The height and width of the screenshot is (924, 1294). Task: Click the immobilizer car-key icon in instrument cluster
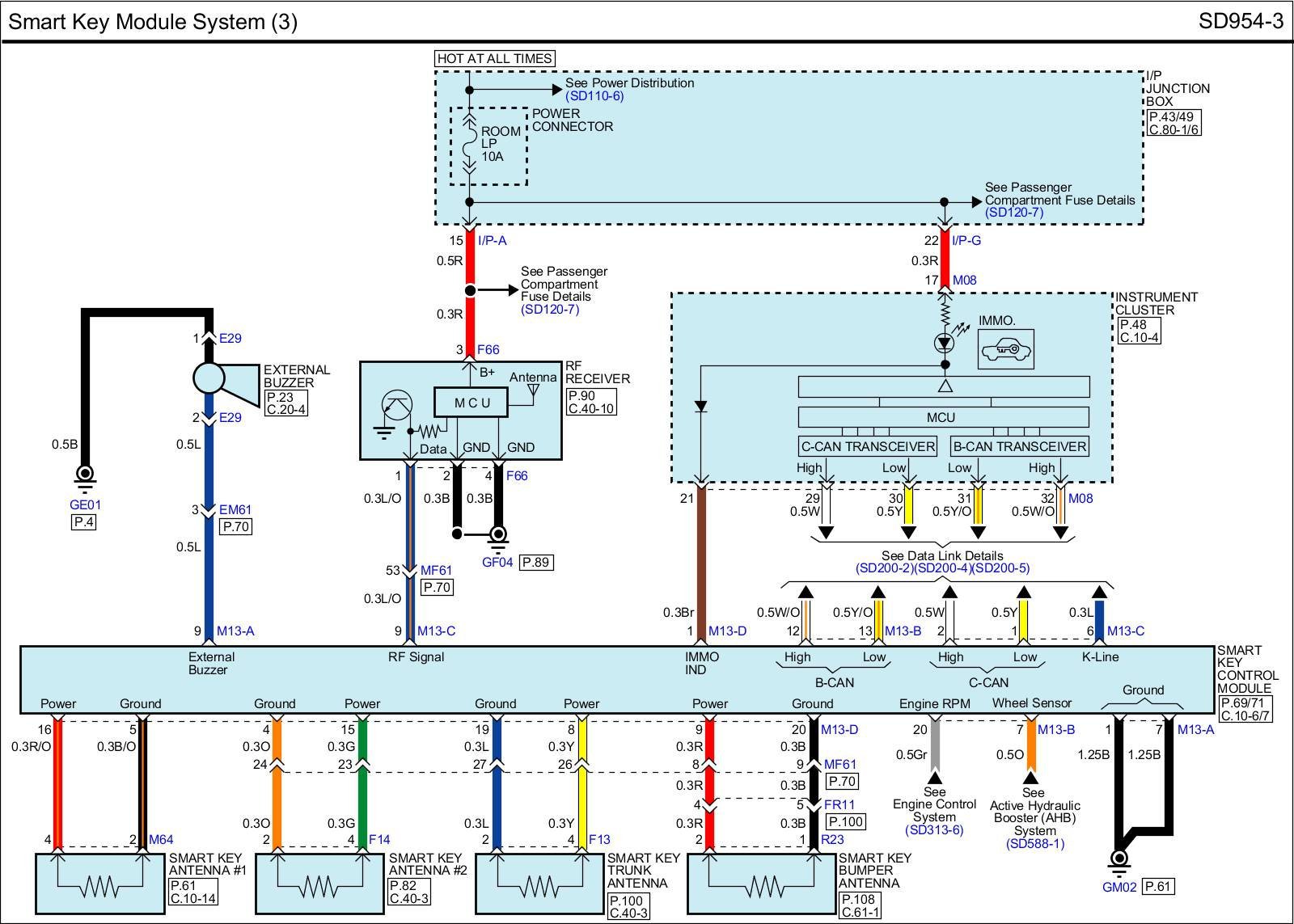tap(1005, 350)
